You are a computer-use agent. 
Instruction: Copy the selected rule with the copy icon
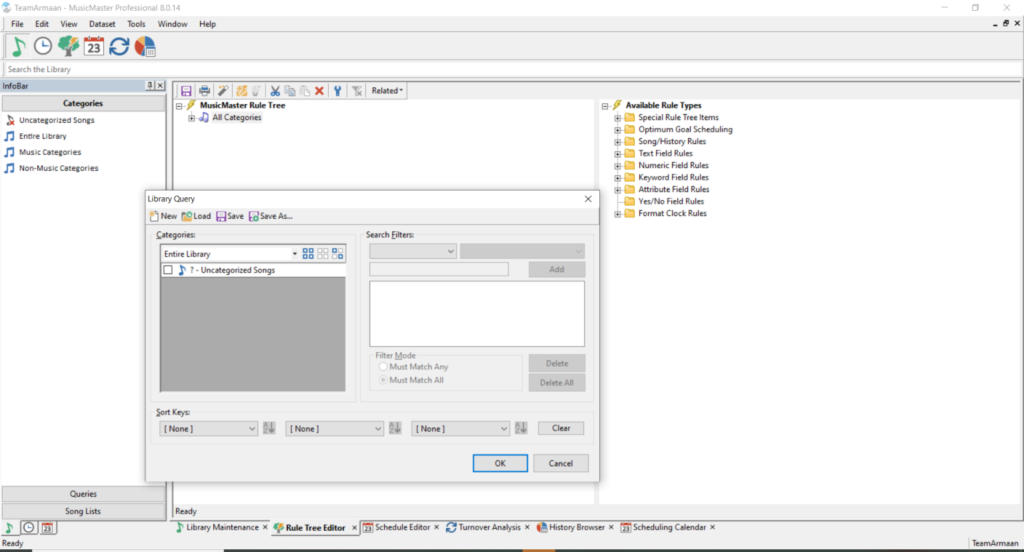[x=290, y=91]
